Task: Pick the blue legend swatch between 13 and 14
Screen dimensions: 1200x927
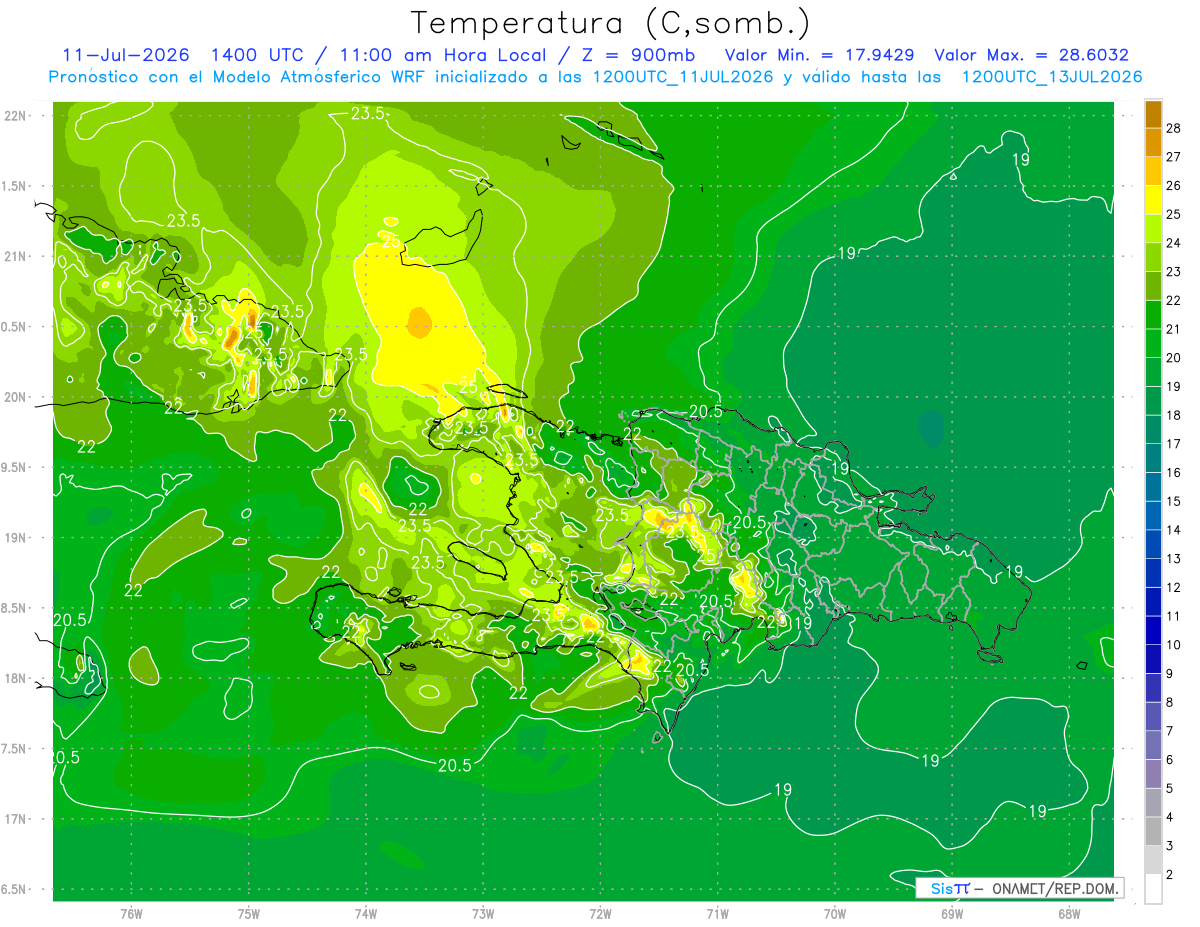Action: tap(1153, 544)
